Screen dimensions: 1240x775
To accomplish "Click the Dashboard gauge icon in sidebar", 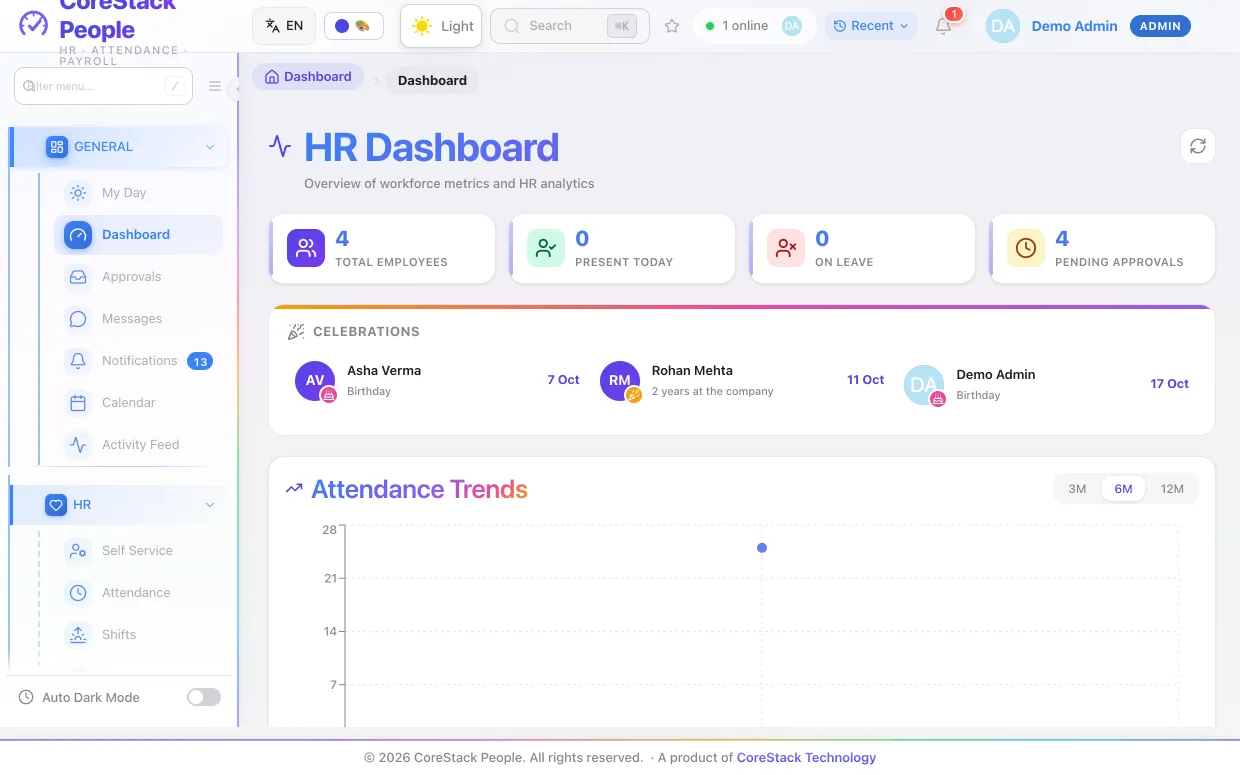I will [78, 235].
